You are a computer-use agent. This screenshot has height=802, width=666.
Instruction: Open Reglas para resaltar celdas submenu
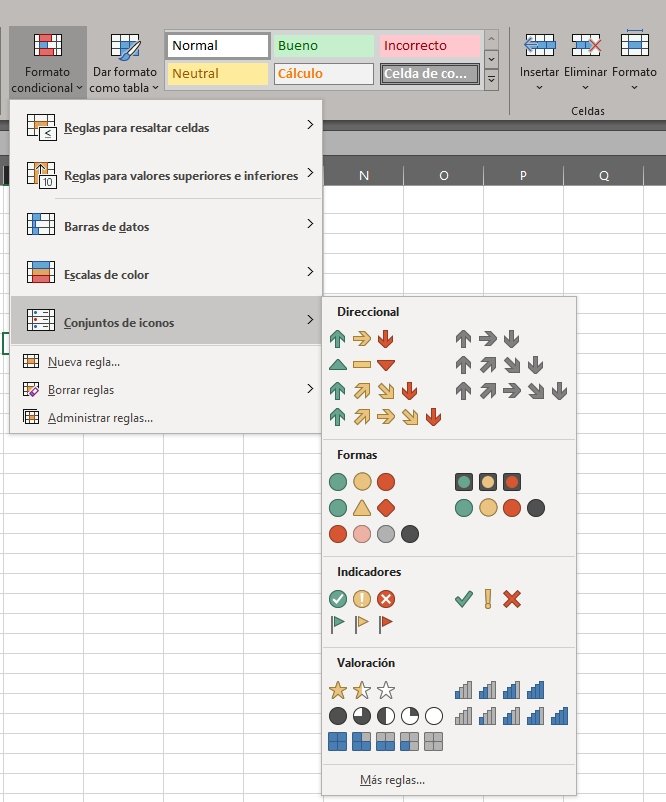tap(166, 127)
